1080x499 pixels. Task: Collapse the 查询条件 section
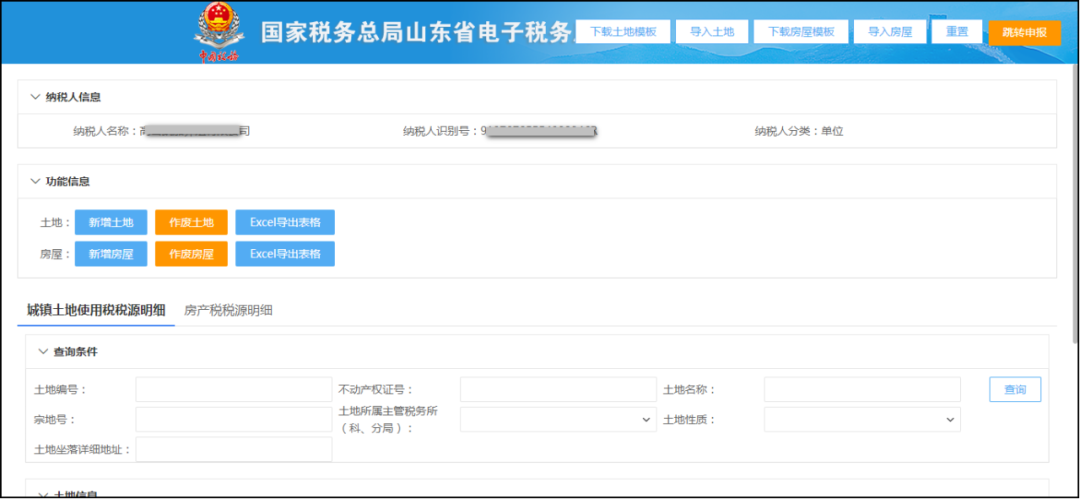point(43,352)
